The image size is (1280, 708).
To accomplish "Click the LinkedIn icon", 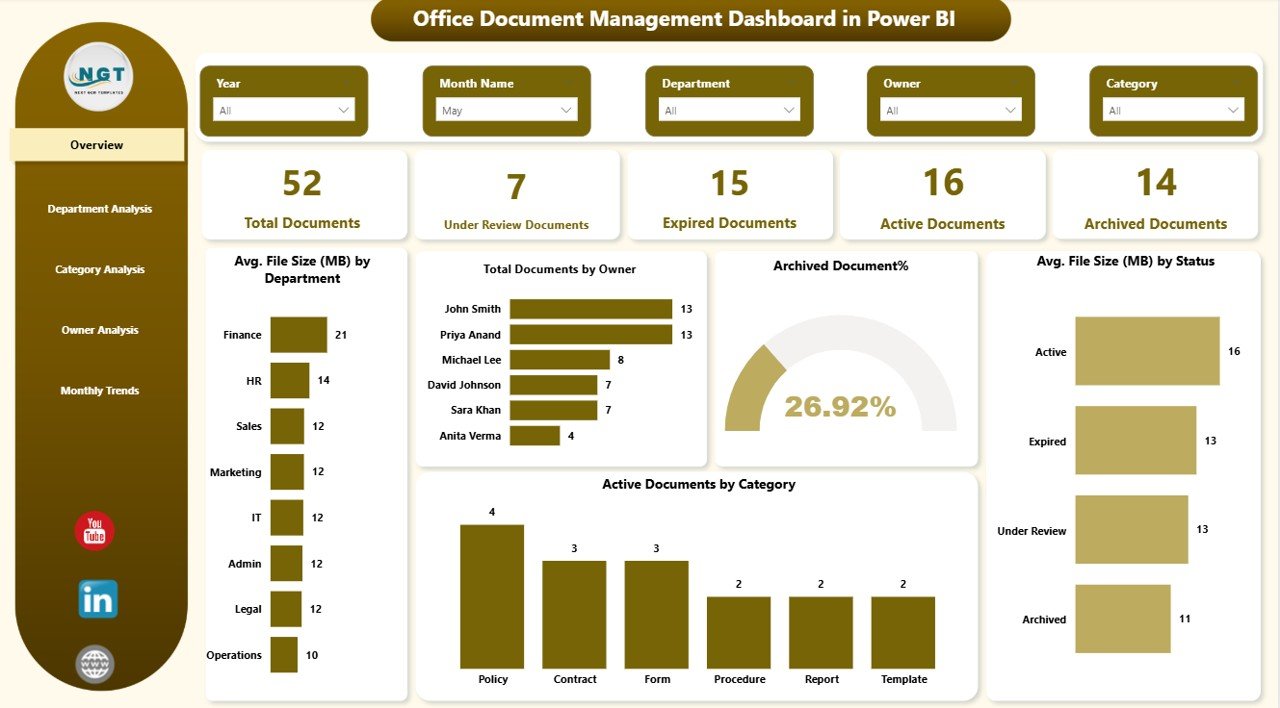I will [97, 600].
